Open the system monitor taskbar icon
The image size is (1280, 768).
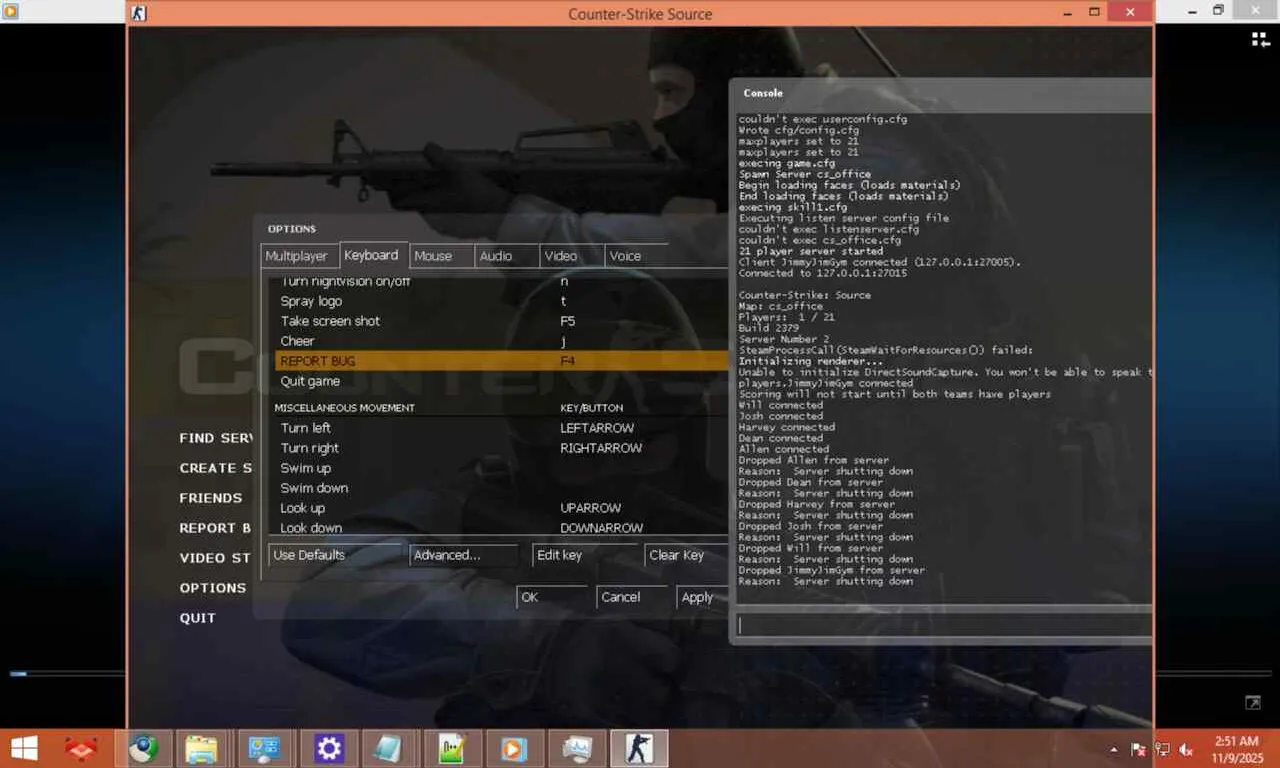tap(577, 748)
